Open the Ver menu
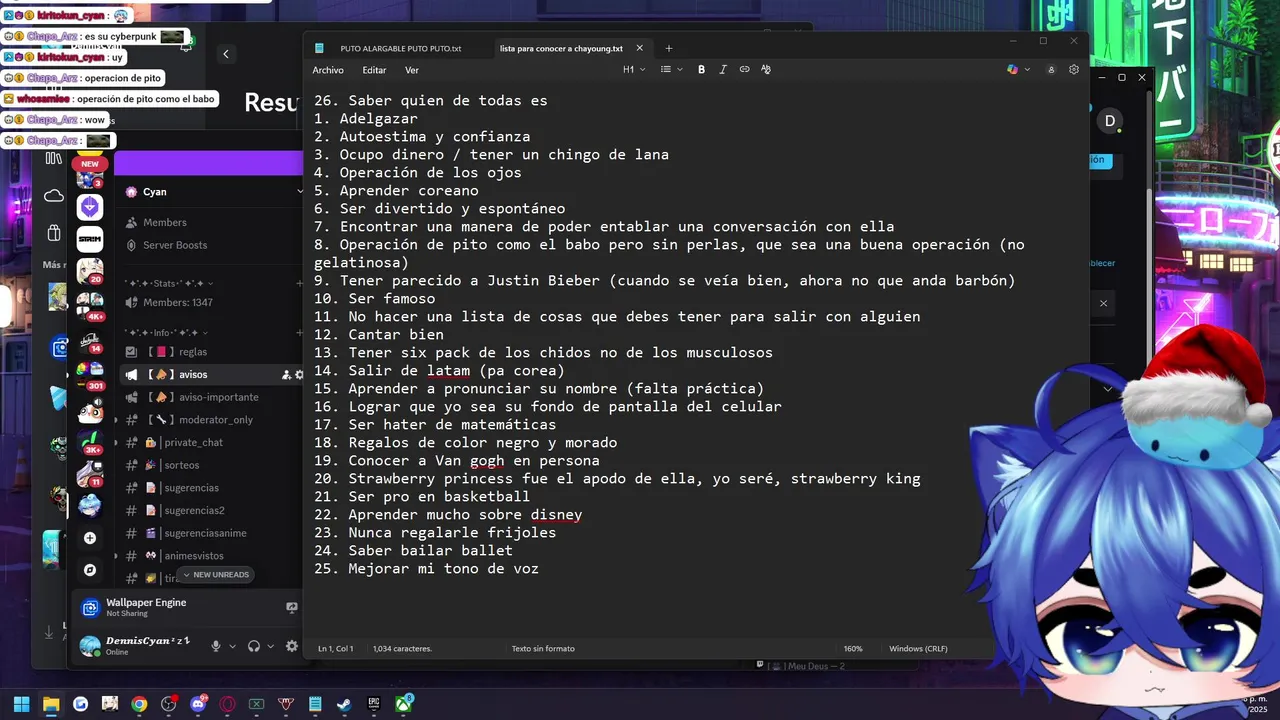The height and width of the screenshot is (720, 1280). point(412,70)
